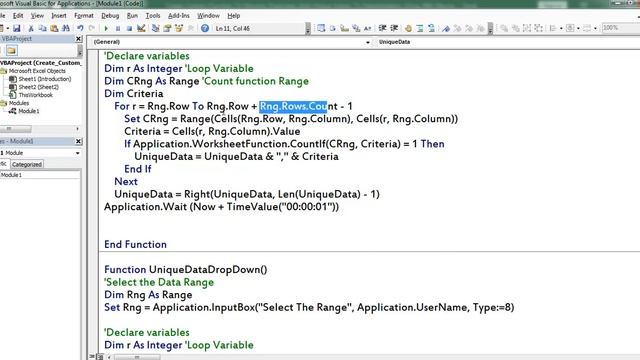Open the Debug menu
640x360 pixels.
pyautogui.click(x=110, y=16)
